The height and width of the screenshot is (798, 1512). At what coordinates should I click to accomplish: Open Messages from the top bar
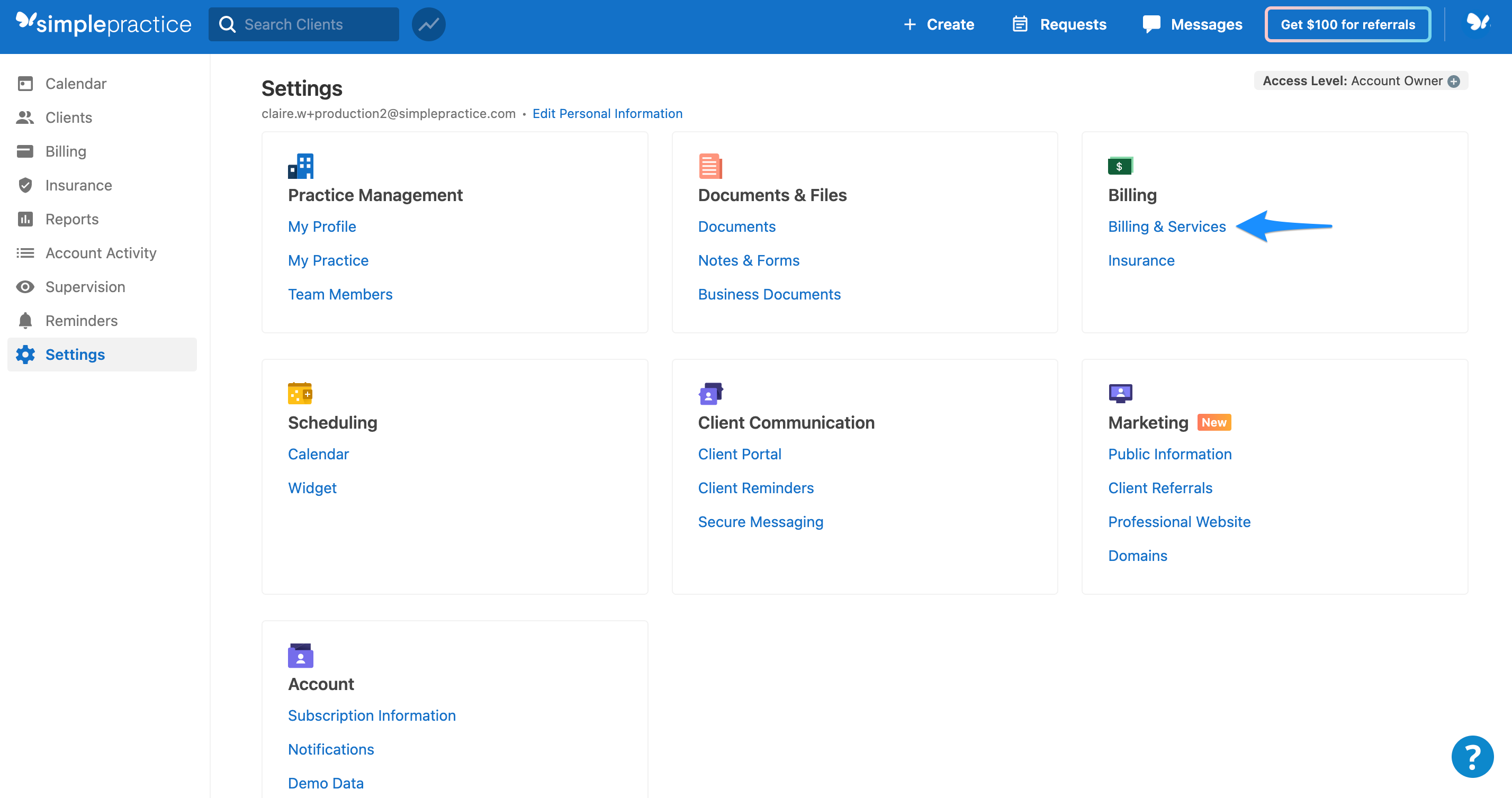[1192, 24]
